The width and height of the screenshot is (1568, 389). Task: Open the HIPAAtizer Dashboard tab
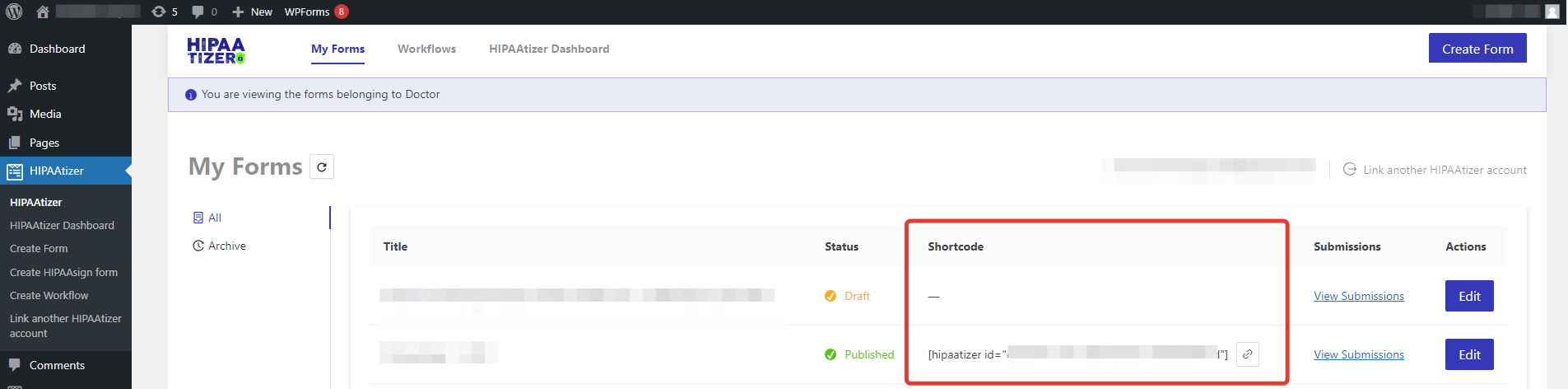click(549, 49)
